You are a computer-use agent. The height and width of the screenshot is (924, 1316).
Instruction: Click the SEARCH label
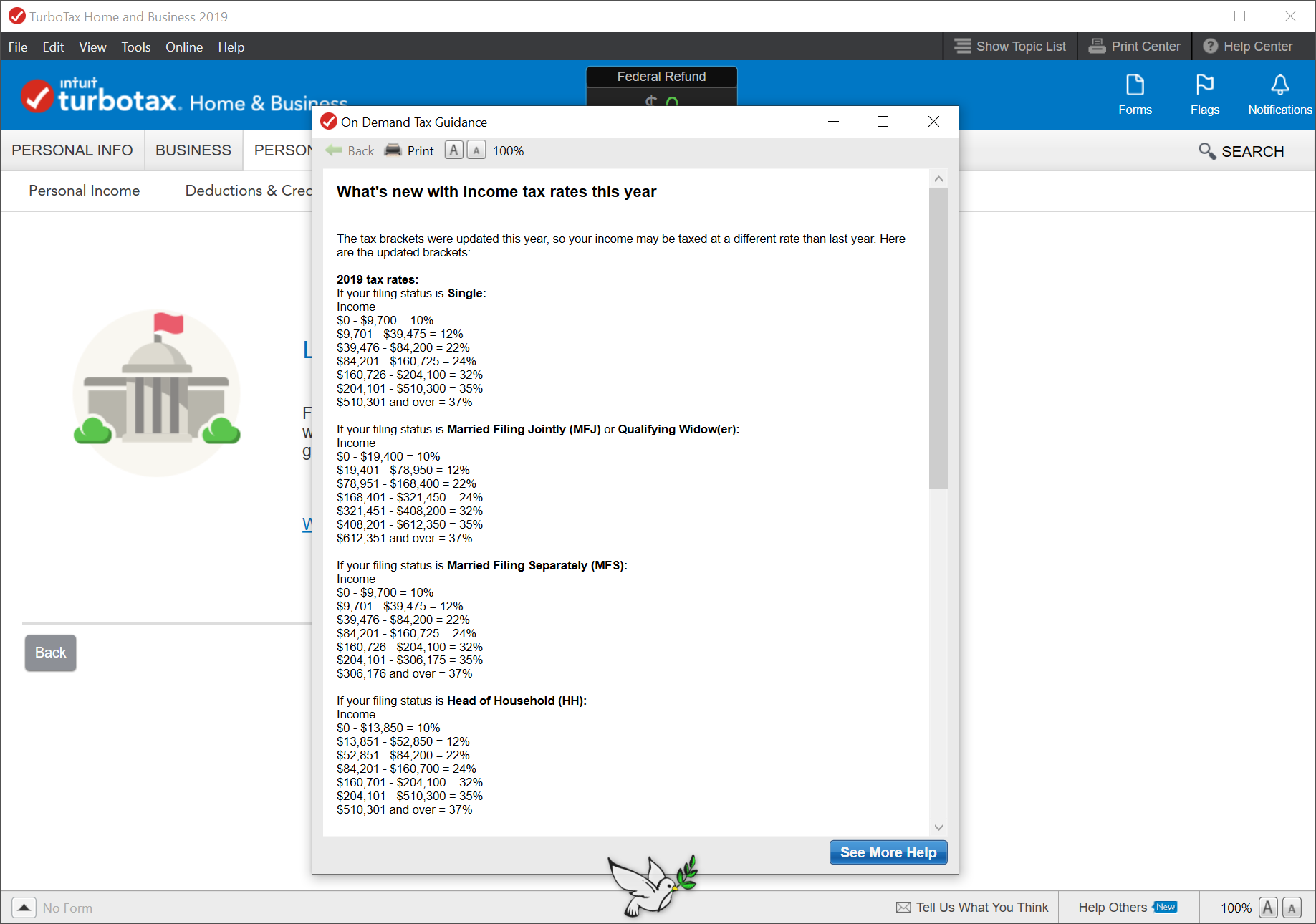[x=1252, y=152]
